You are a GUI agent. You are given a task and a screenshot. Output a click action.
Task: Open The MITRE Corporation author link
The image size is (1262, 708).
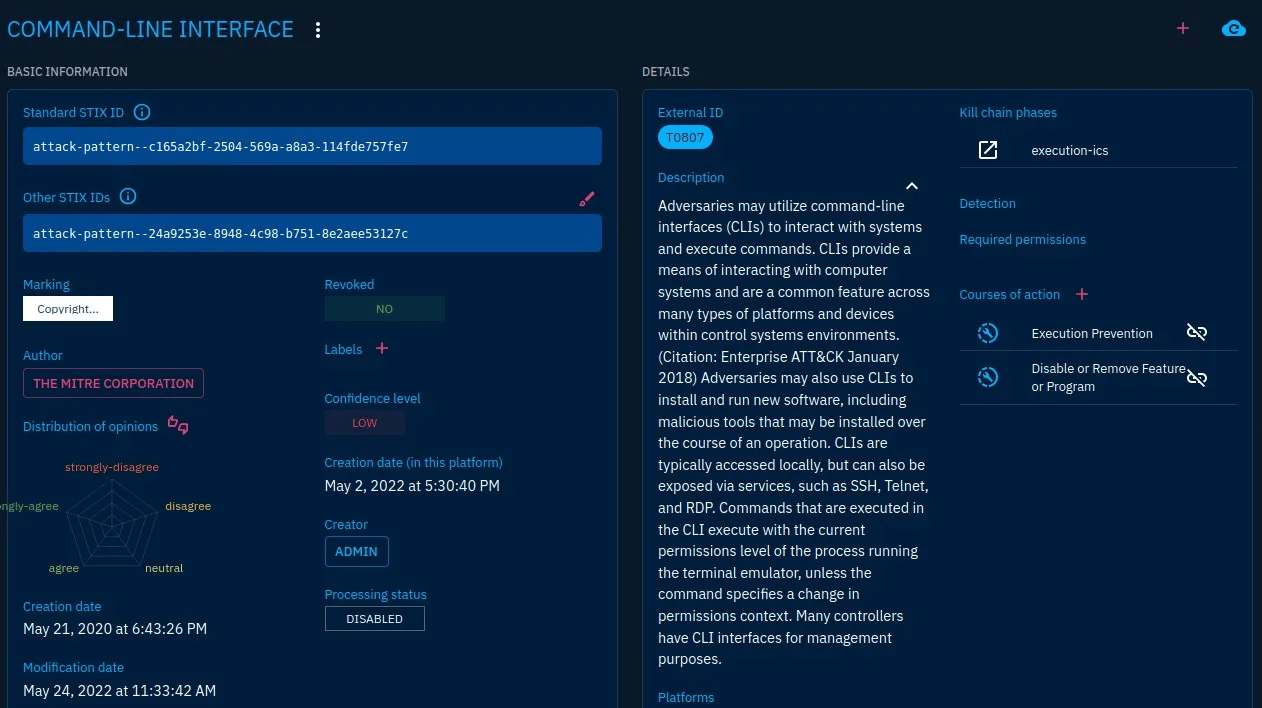113,383
